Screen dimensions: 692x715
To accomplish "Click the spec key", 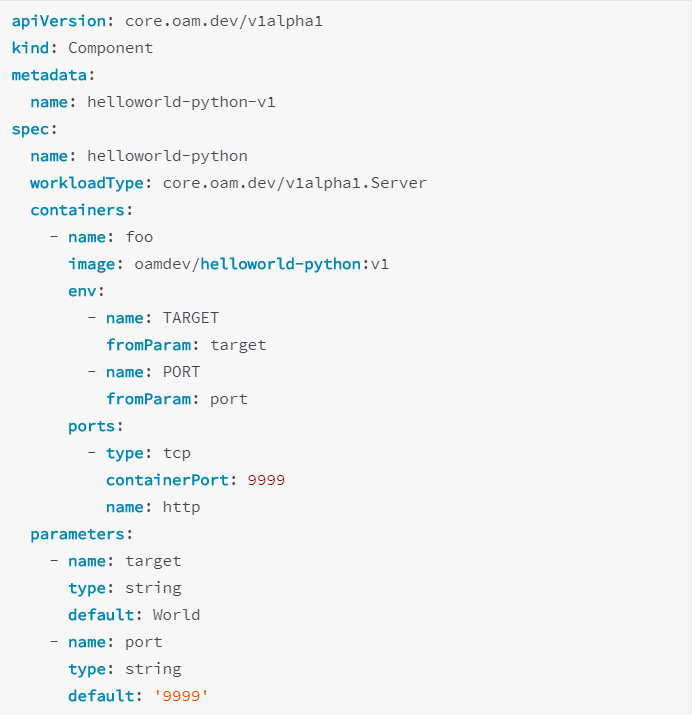I will (x=31, y=130).
